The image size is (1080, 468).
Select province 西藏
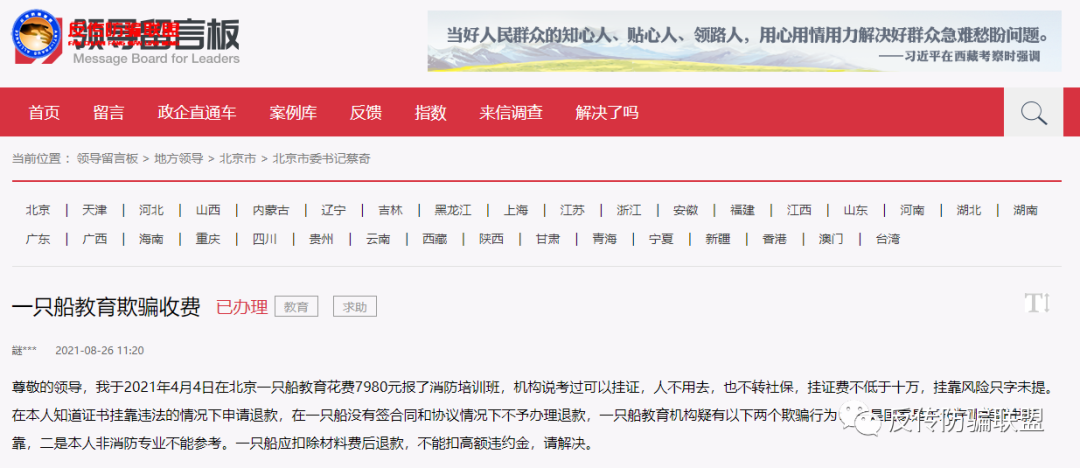pos(435,239)
